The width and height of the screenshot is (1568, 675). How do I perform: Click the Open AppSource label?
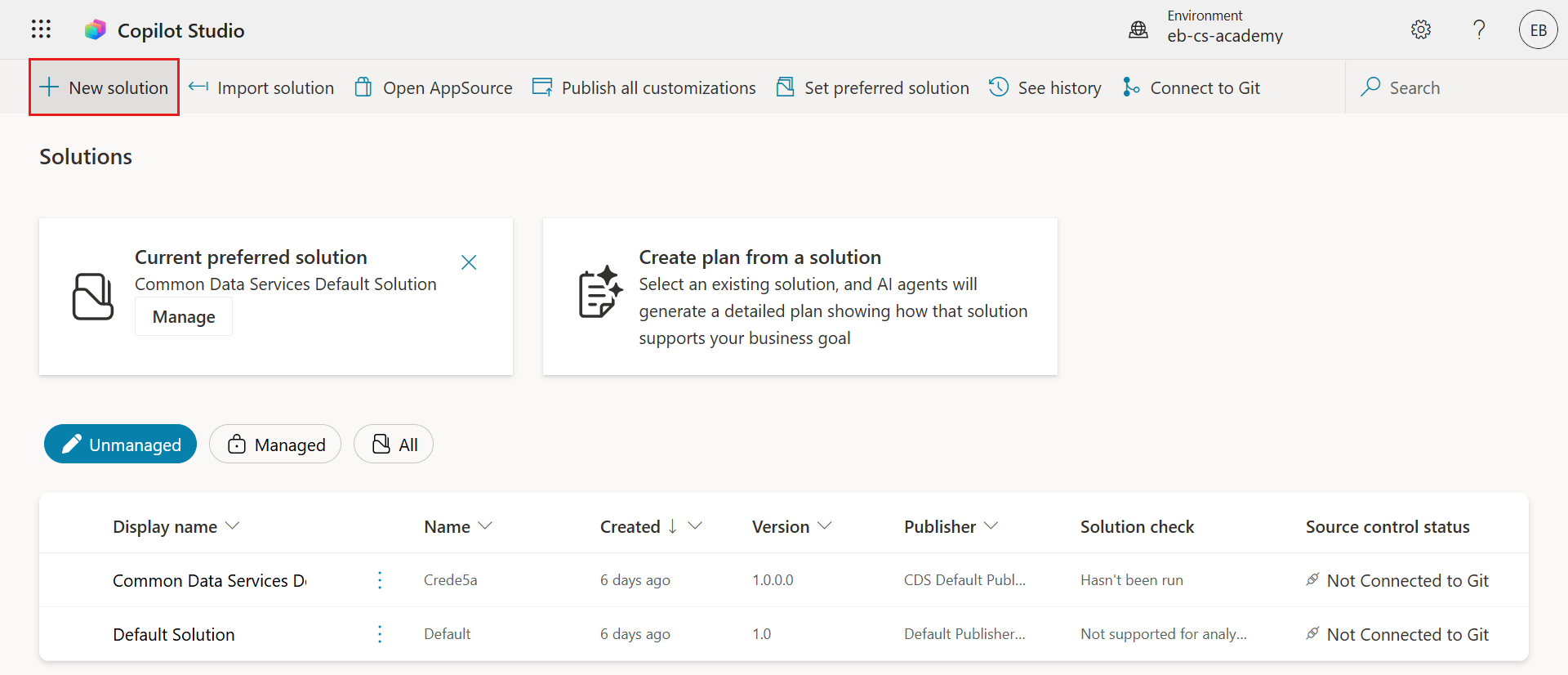click(448, 87)
